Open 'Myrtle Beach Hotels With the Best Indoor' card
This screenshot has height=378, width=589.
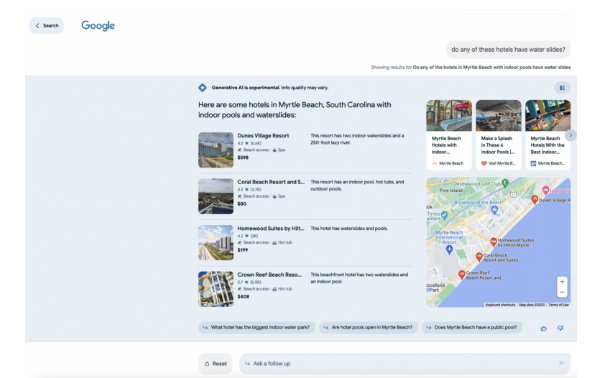[548, 135]
